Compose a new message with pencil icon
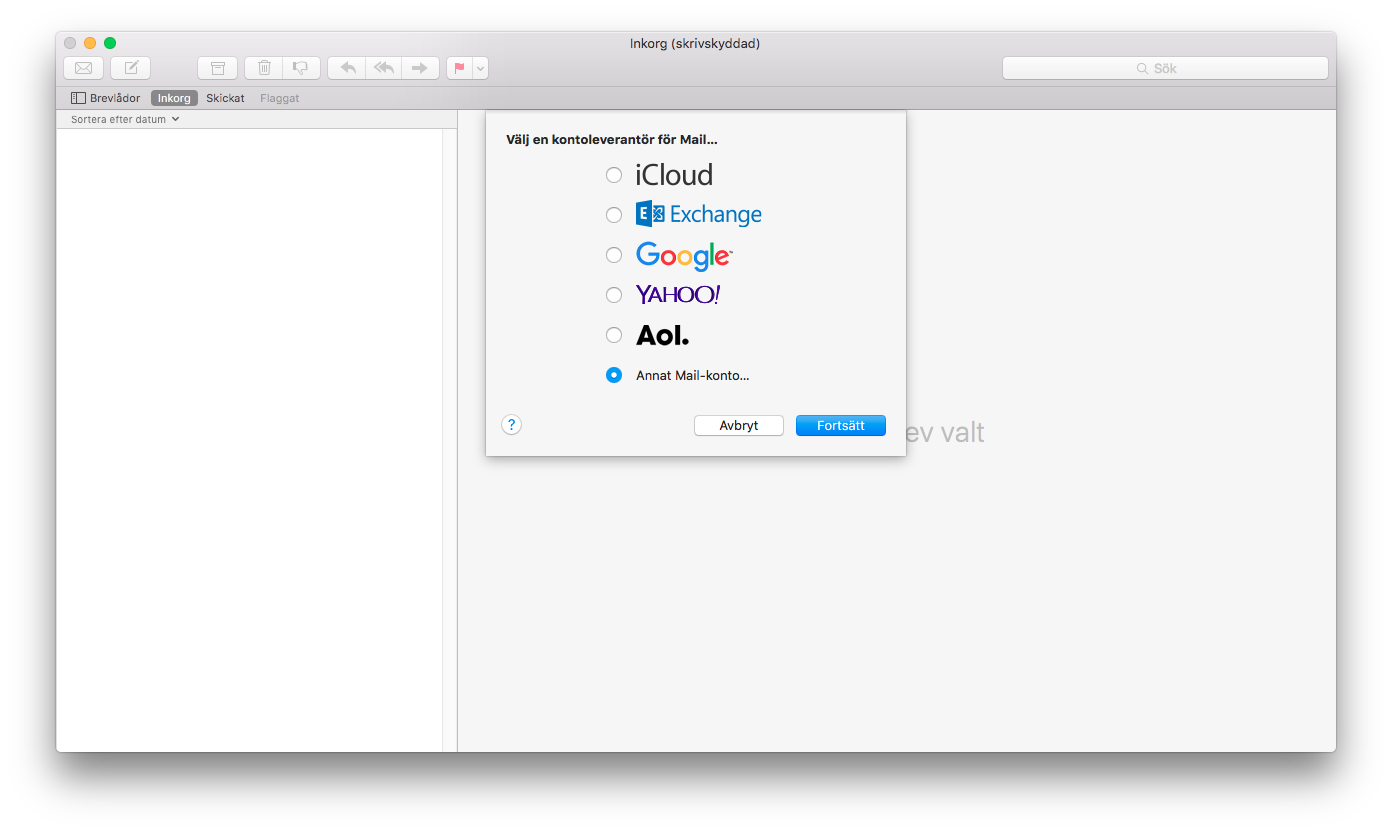Screen dimensions: 1392x832 point(131,68)
